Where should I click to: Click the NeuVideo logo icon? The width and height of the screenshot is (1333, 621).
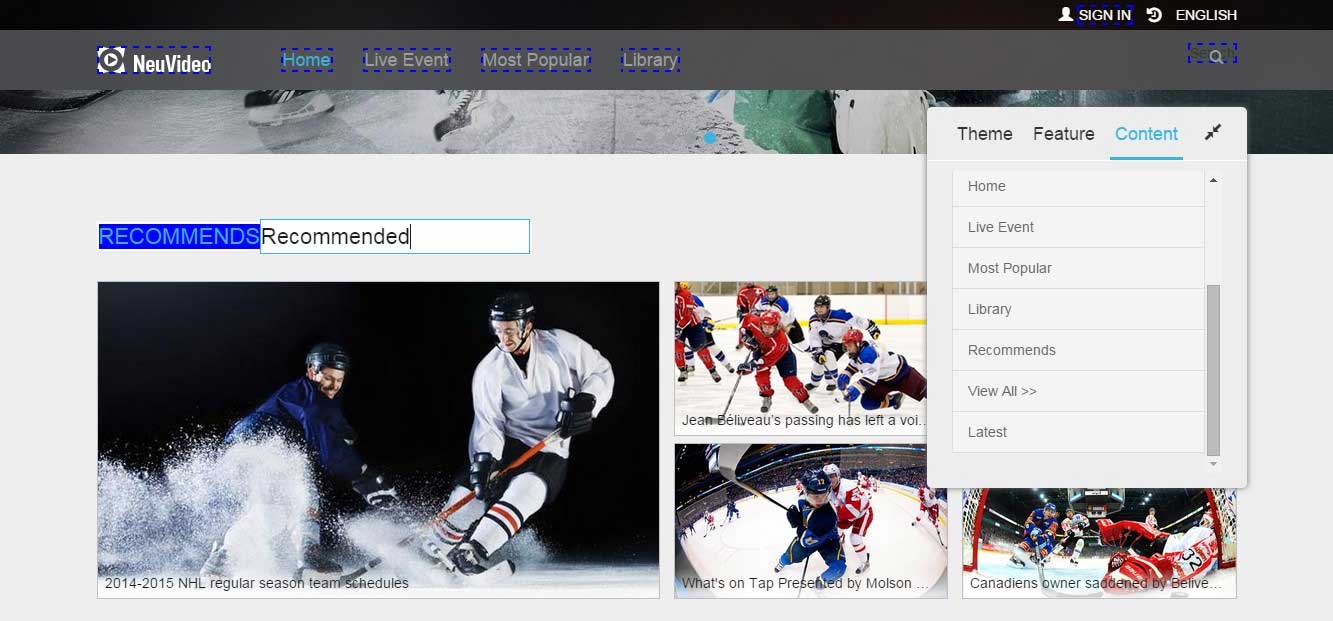coord(111,60)
